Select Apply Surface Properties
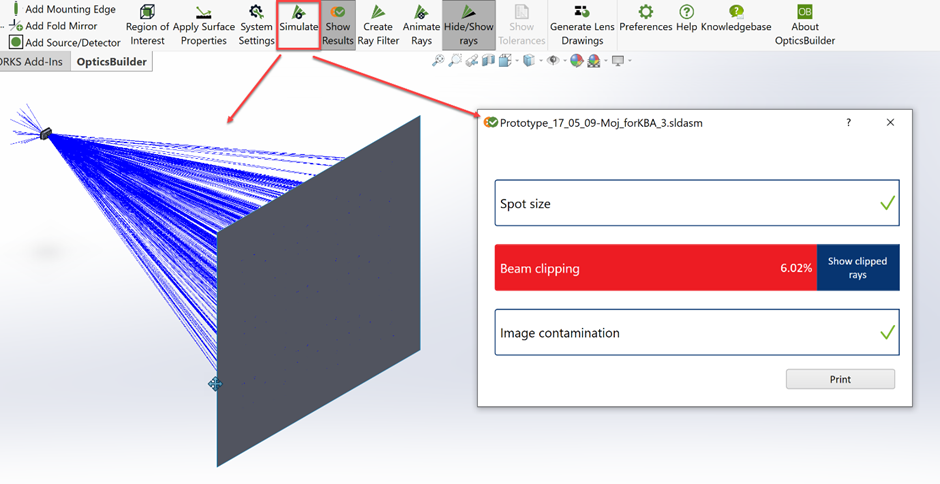This screenshot has width=940, height=484. point(204,25)
